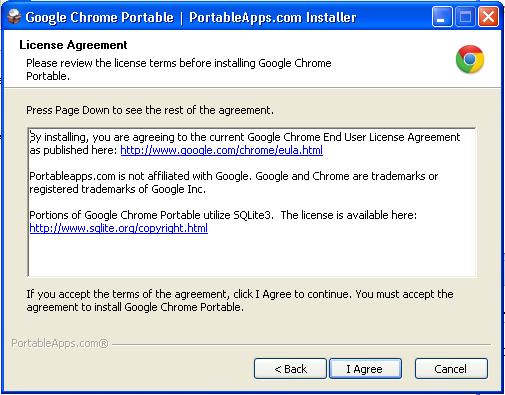The image size is (505, 395).
Task: Go back with the < Back button
Action: point(290,369)
